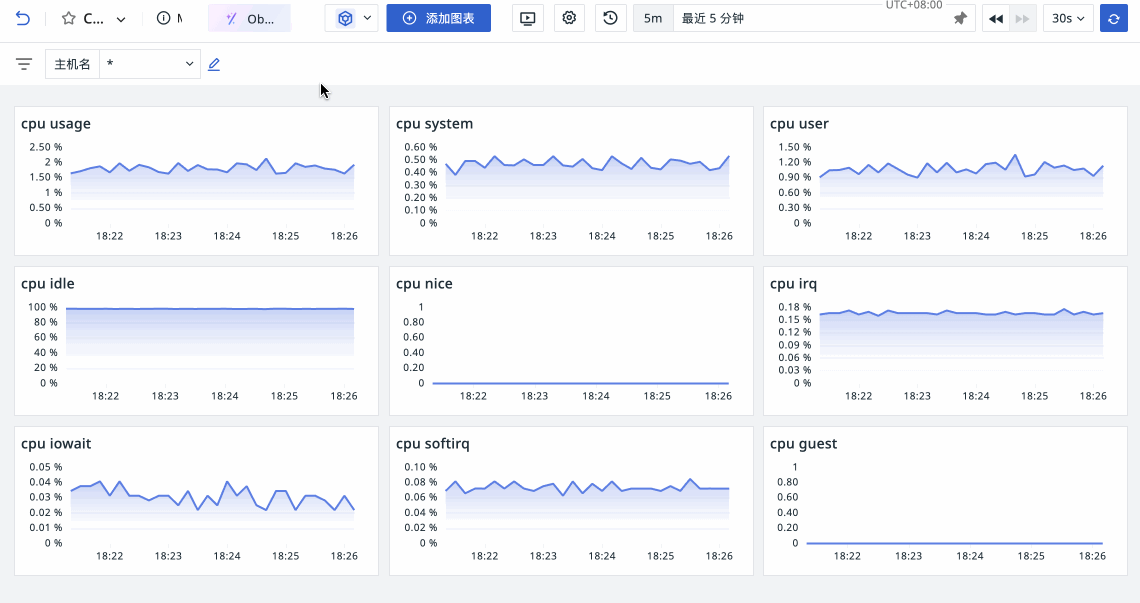Click the cpu softirq panel title

(433, 444)
